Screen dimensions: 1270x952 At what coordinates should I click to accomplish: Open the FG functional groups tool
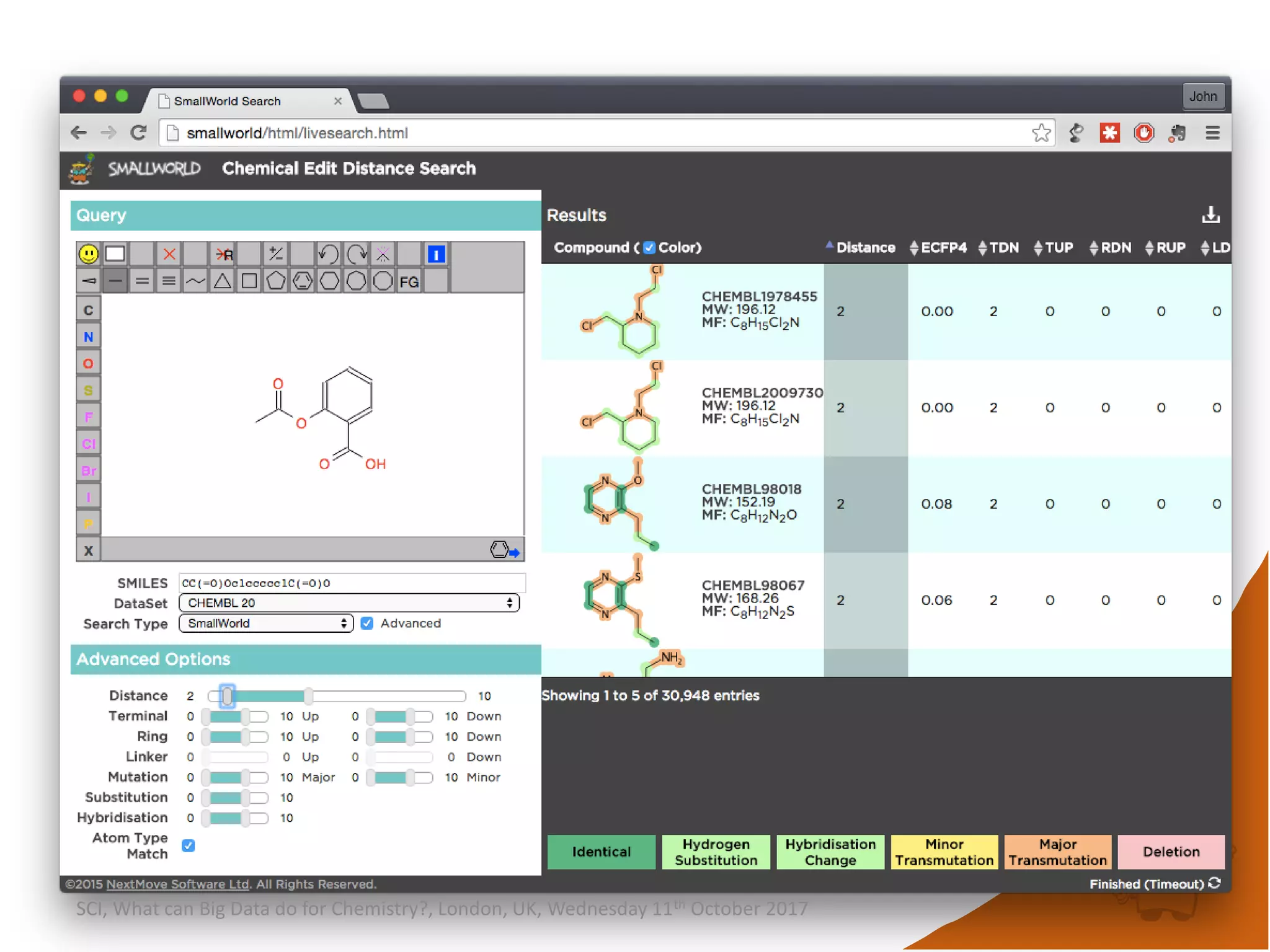click(x=409, y=281)
